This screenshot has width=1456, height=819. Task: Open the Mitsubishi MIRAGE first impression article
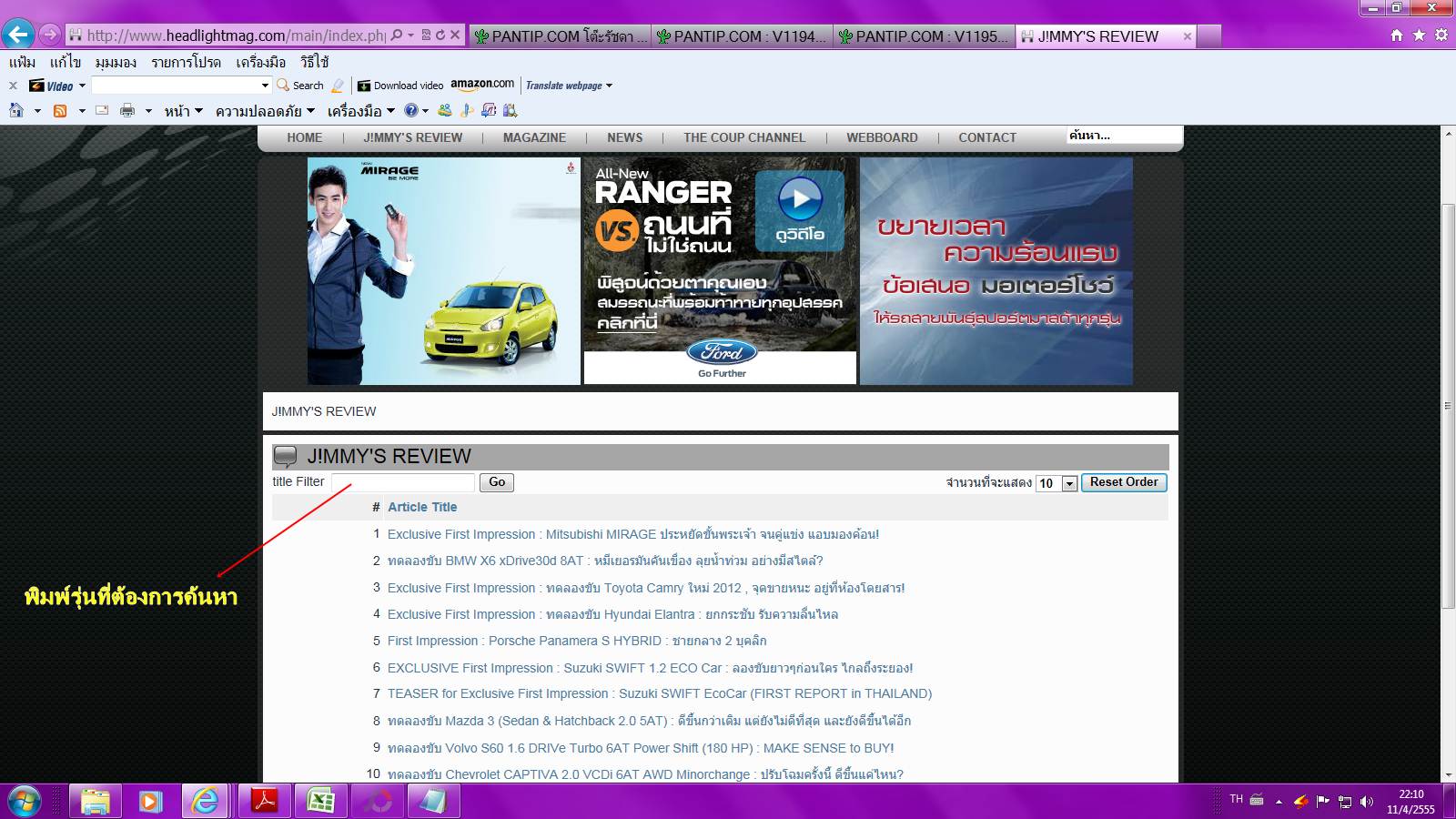coord(633,534)
